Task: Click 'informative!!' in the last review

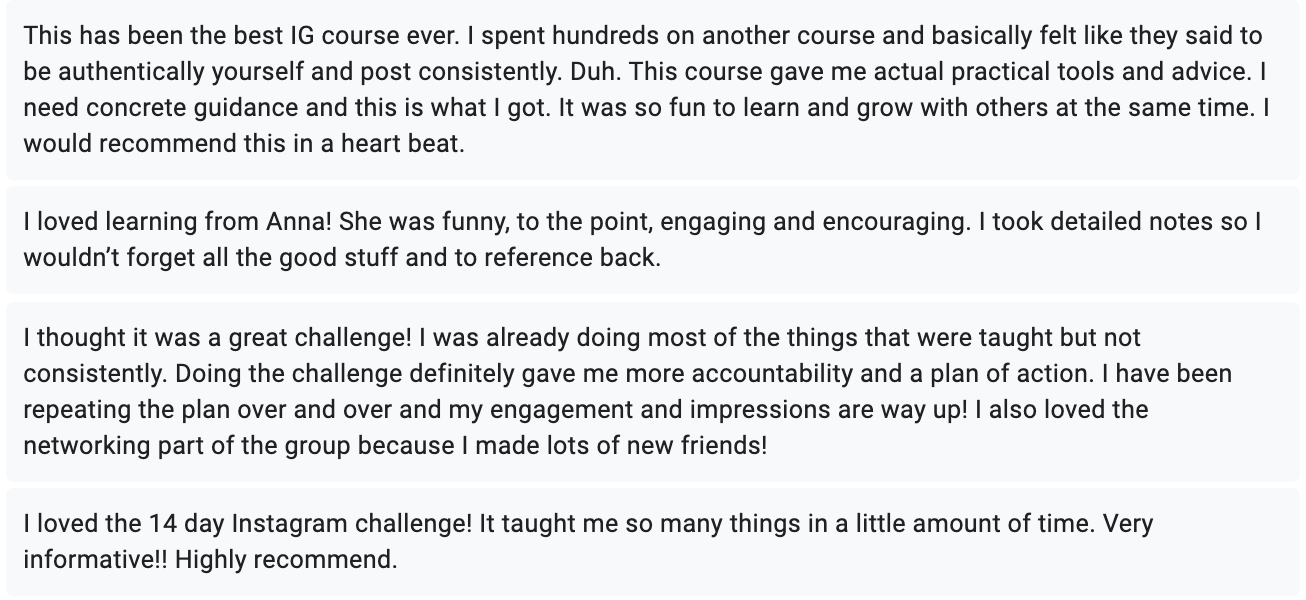Action: [x=95, y=559]
